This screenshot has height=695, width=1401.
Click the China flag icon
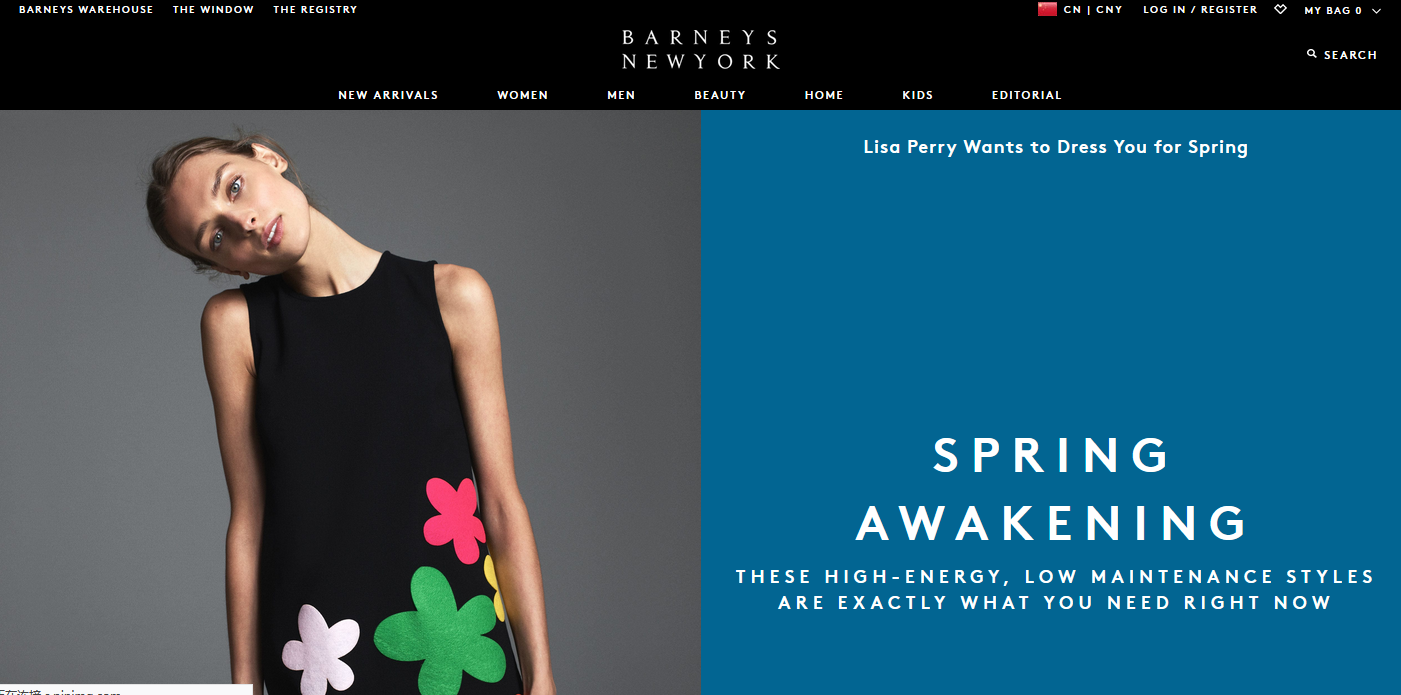tap(1047, 9)
